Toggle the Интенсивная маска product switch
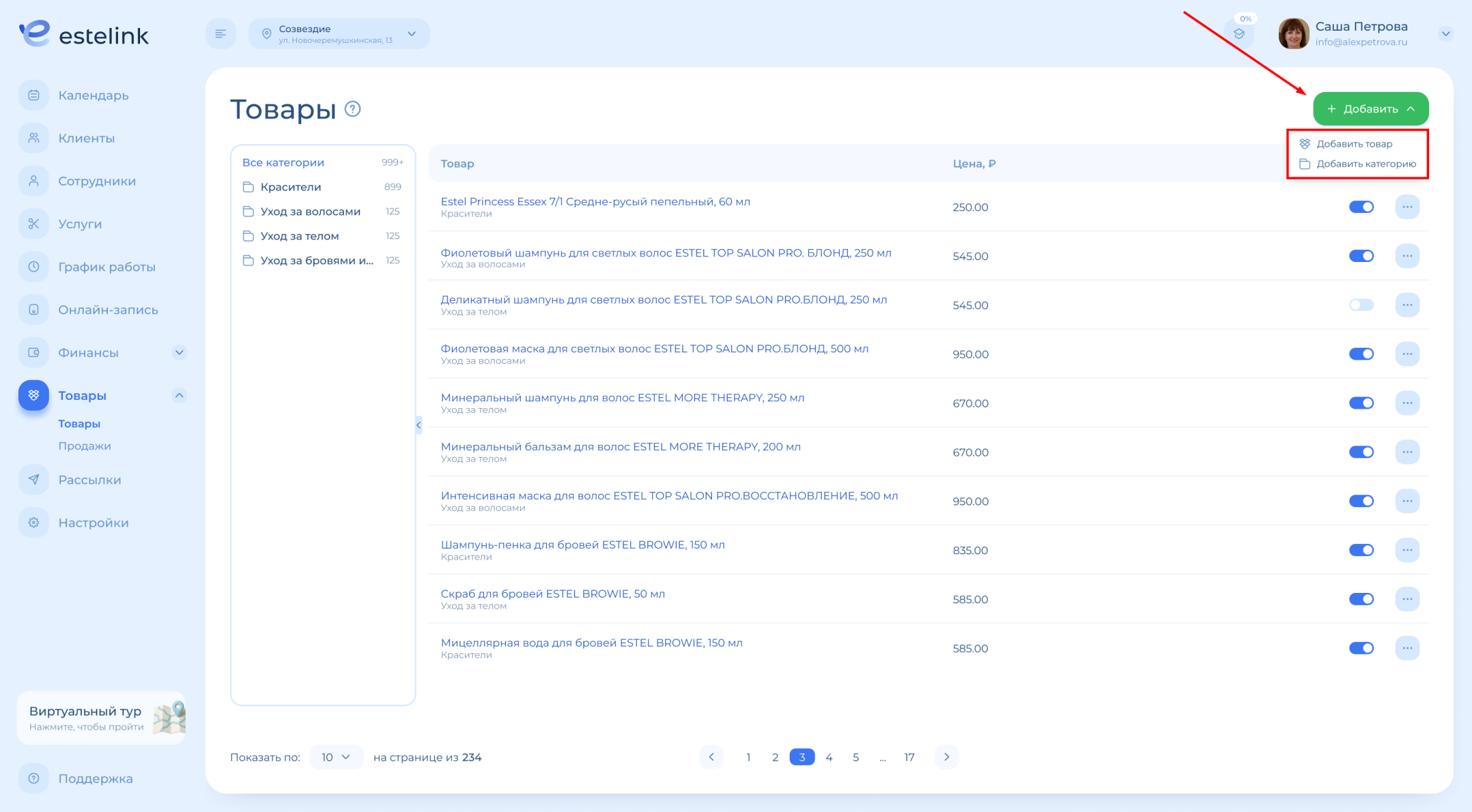1472x812 pixels. point(1361,501)
